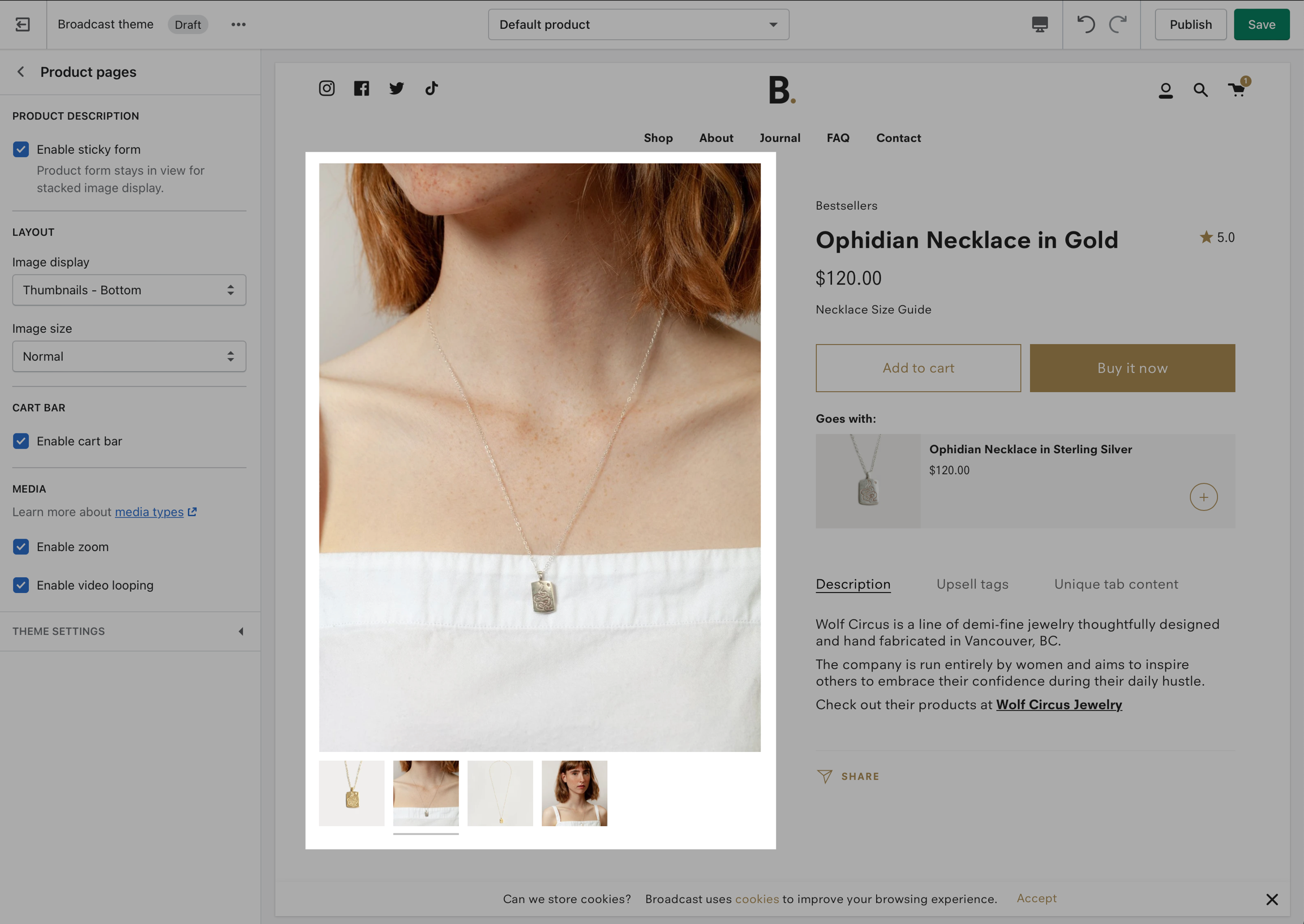Toggle the Enable zoom checkbox

(21, 547)
